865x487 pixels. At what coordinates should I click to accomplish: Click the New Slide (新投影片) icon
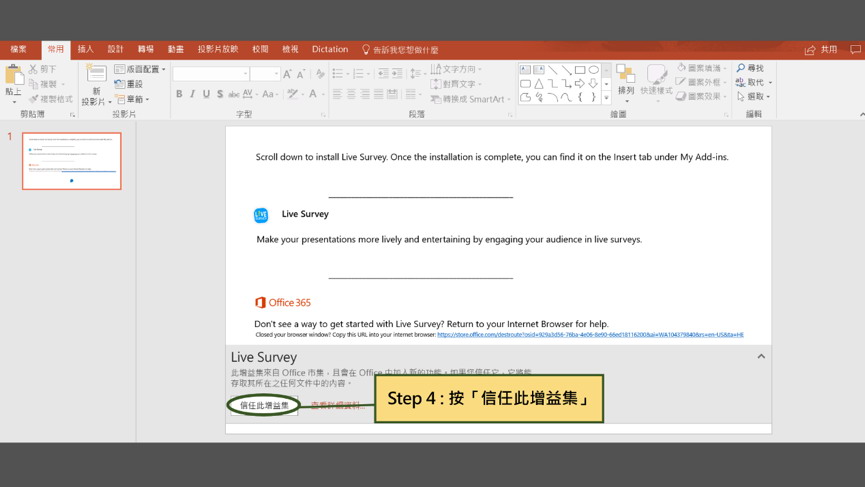tap(96, 74)
